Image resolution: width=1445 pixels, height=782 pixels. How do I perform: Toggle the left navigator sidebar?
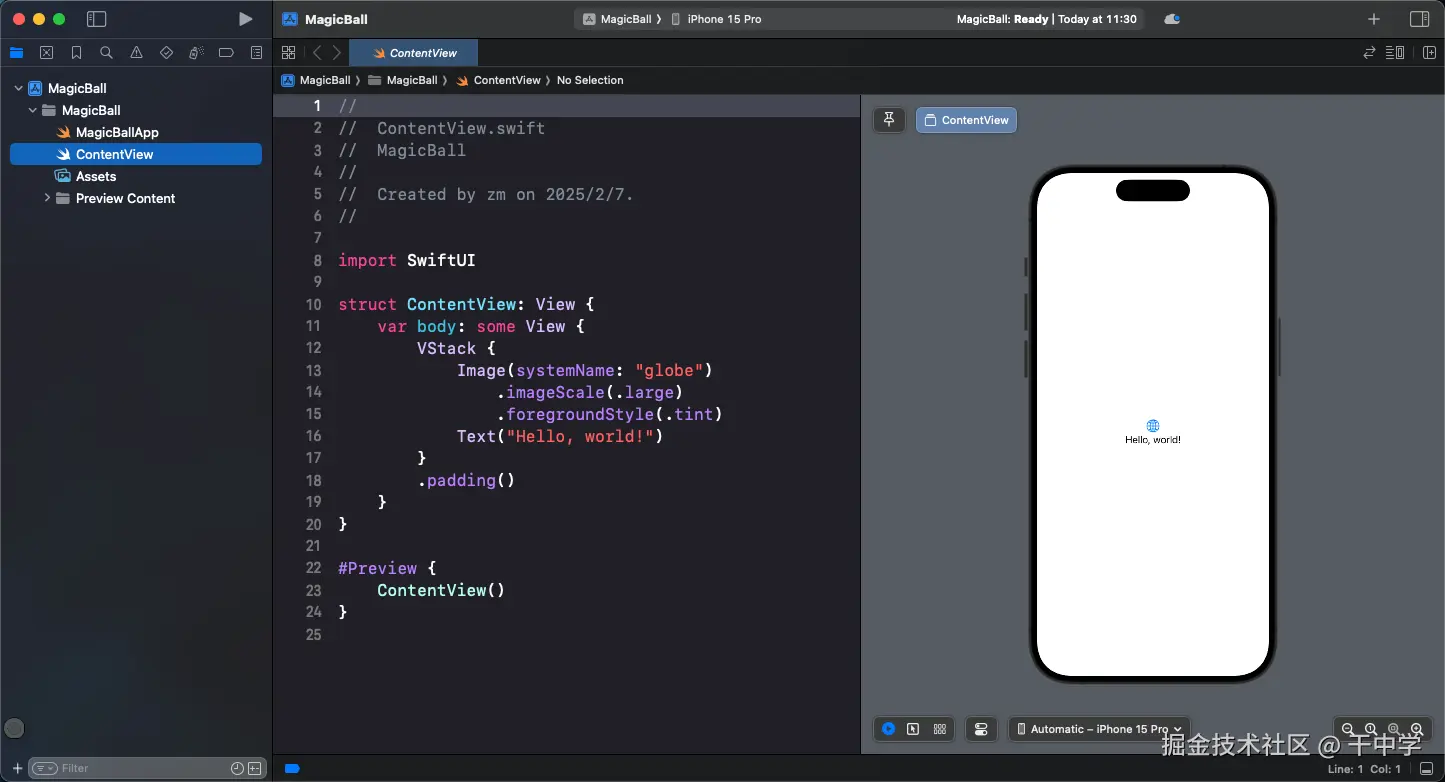tap(96, 19)
